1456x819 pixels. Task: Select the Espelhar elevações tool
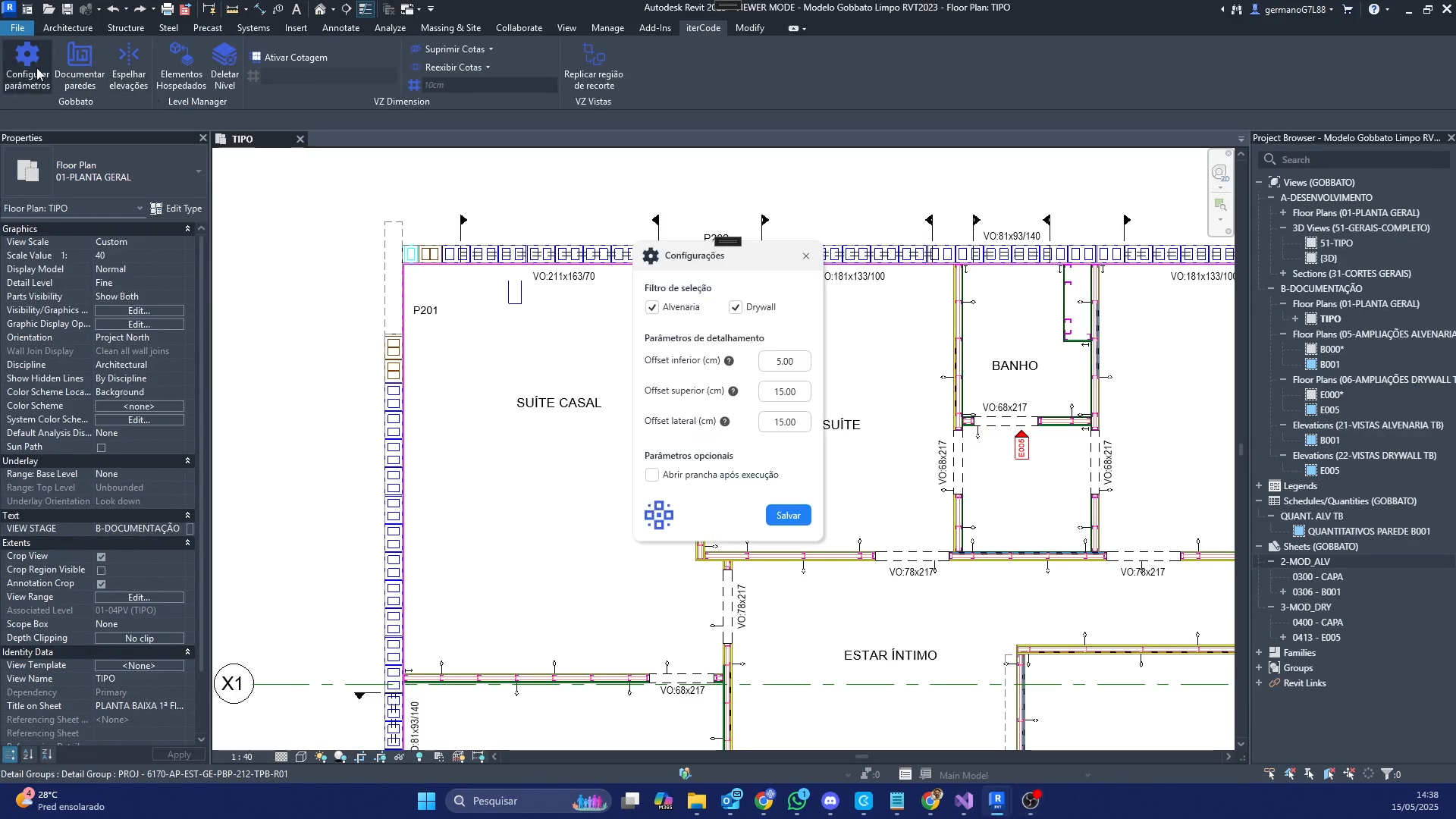point(129,66)
